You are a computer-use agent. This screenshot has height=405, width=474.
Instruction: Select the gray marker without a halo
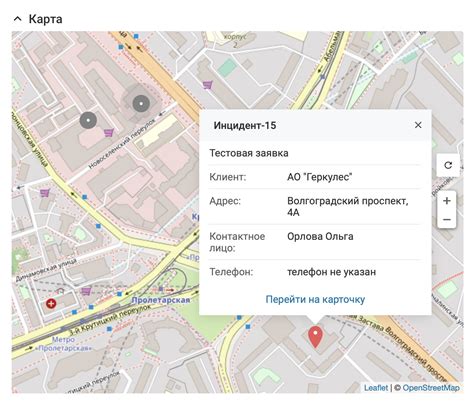point(88,120)
